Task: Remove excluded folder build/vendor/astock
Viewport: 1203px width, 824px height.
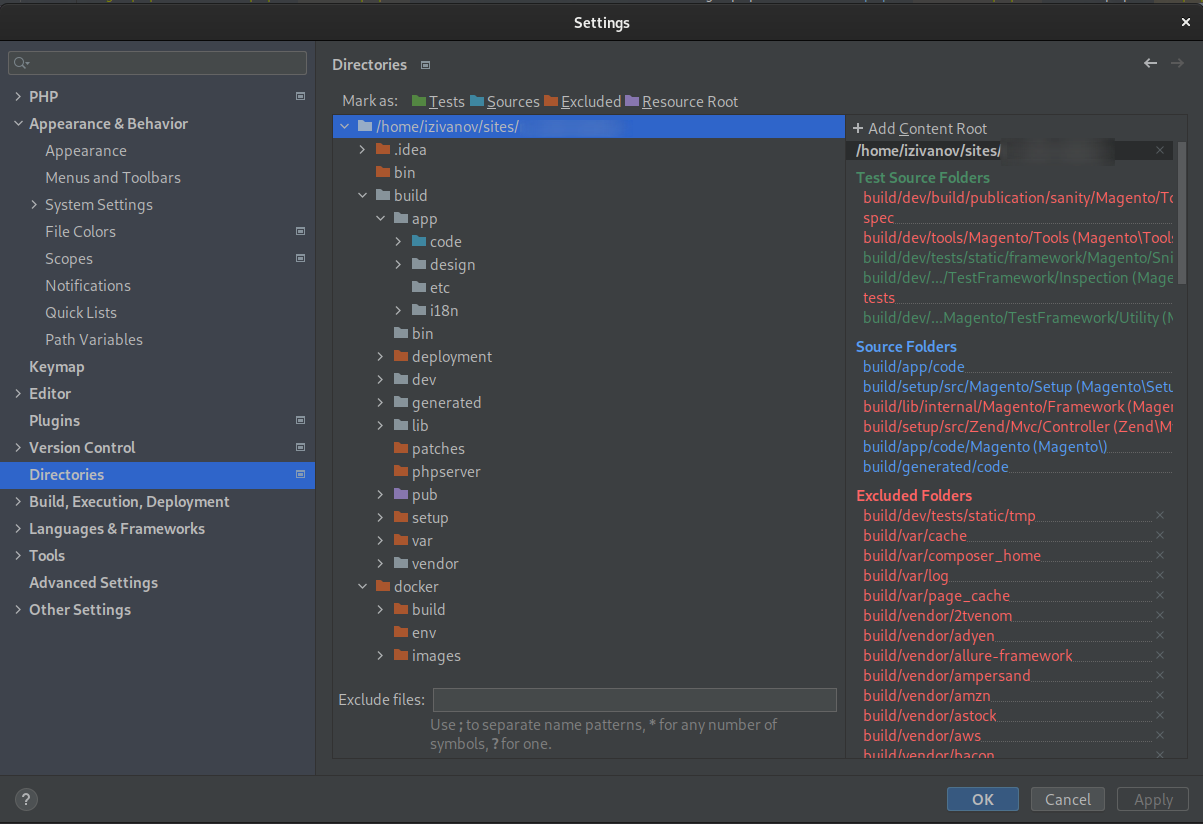Action: (x=1160, y=715)
